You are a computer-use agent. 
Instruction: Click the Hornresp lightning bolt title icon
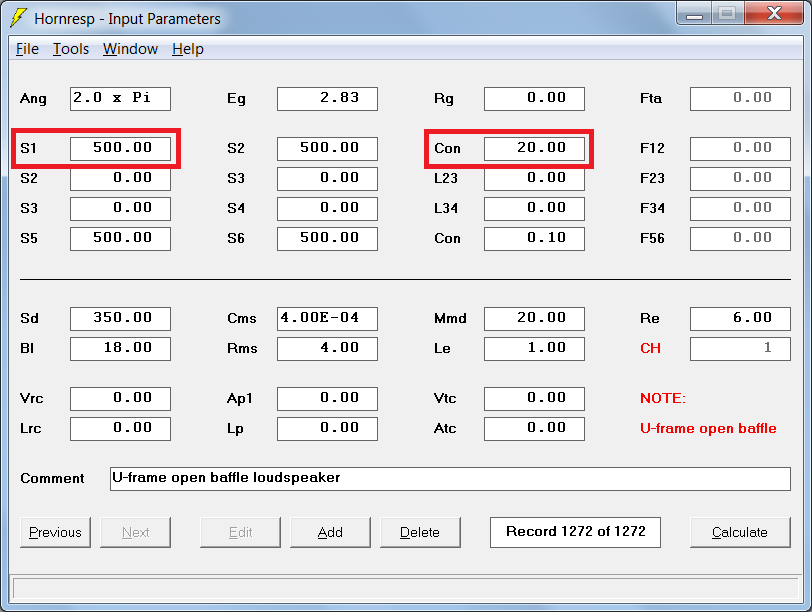[x=19, y=18]
